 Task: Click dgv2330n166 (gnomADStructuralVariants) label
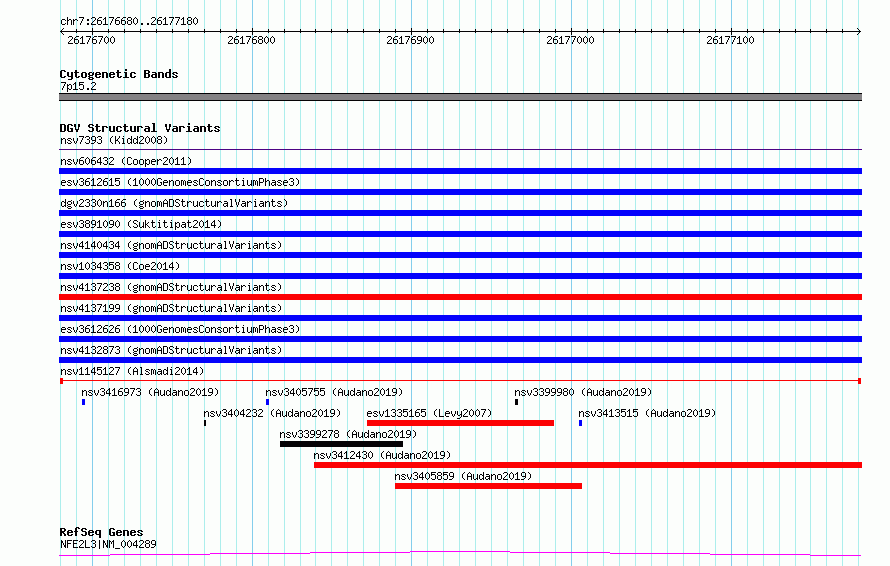pyautogui.click(x=174, y=203)
